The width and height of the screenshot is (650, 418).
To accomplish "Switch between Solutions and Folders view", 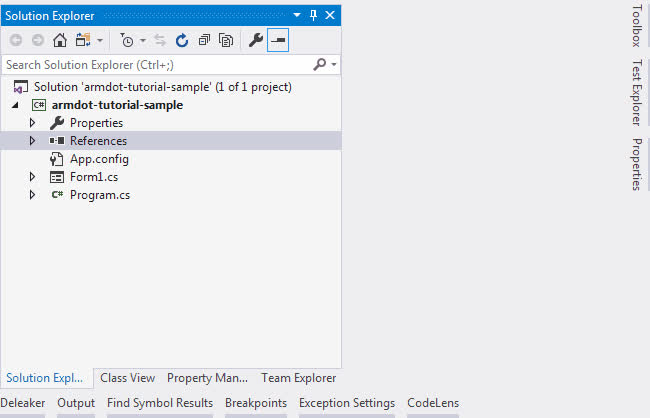I will coord(83,40).
